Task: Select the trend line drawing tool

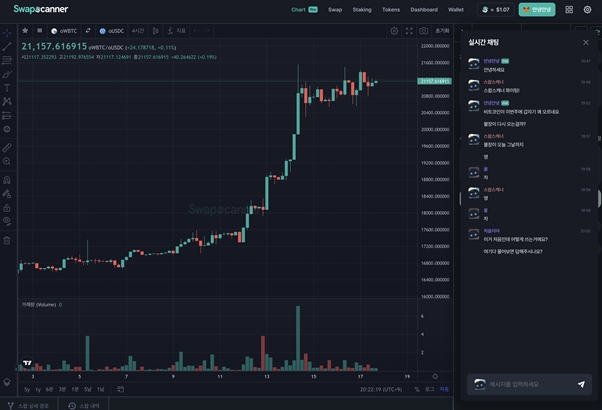Action: pyautogui.click(x=7, y=46)
